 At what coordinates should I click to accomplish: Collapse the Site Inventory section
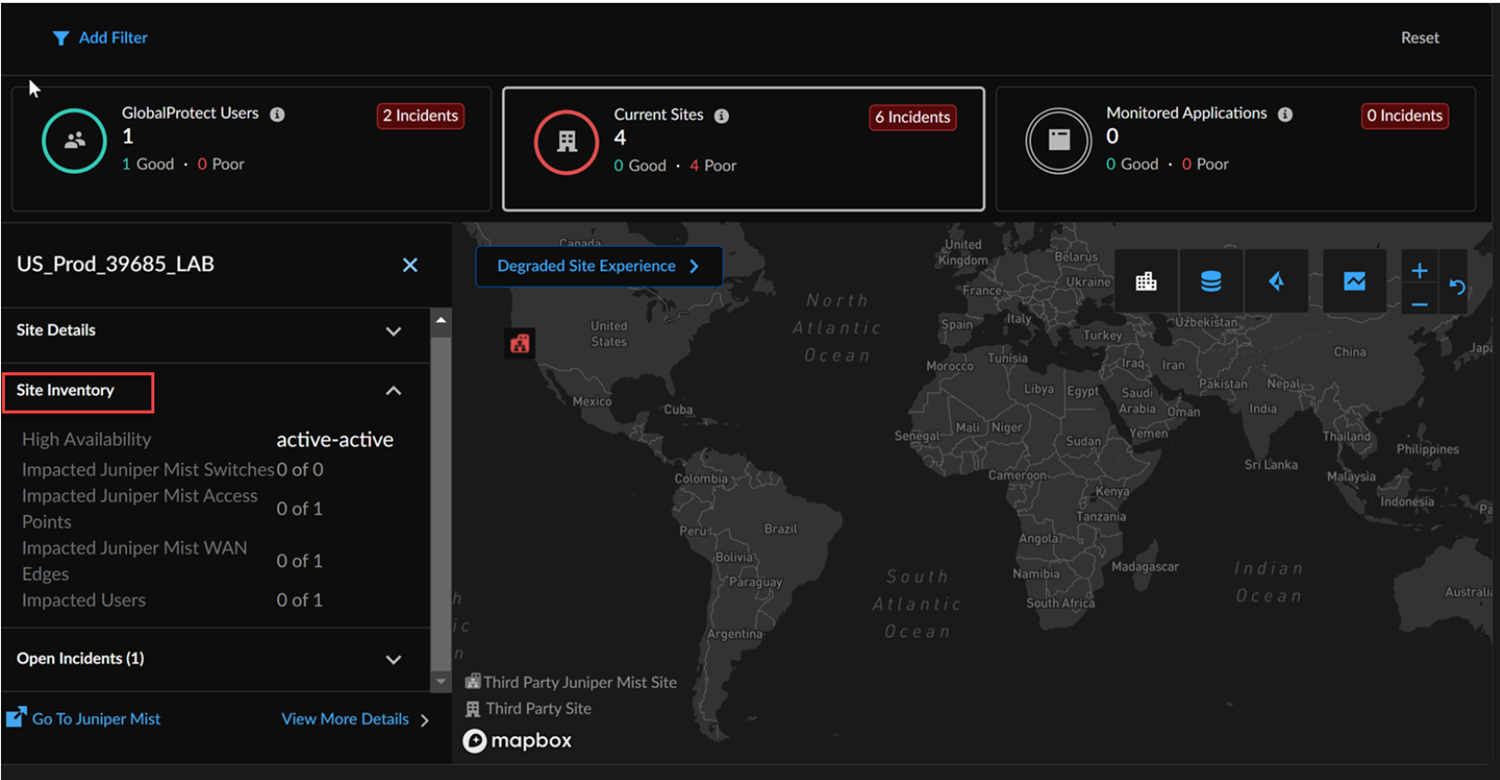point(394,391)
